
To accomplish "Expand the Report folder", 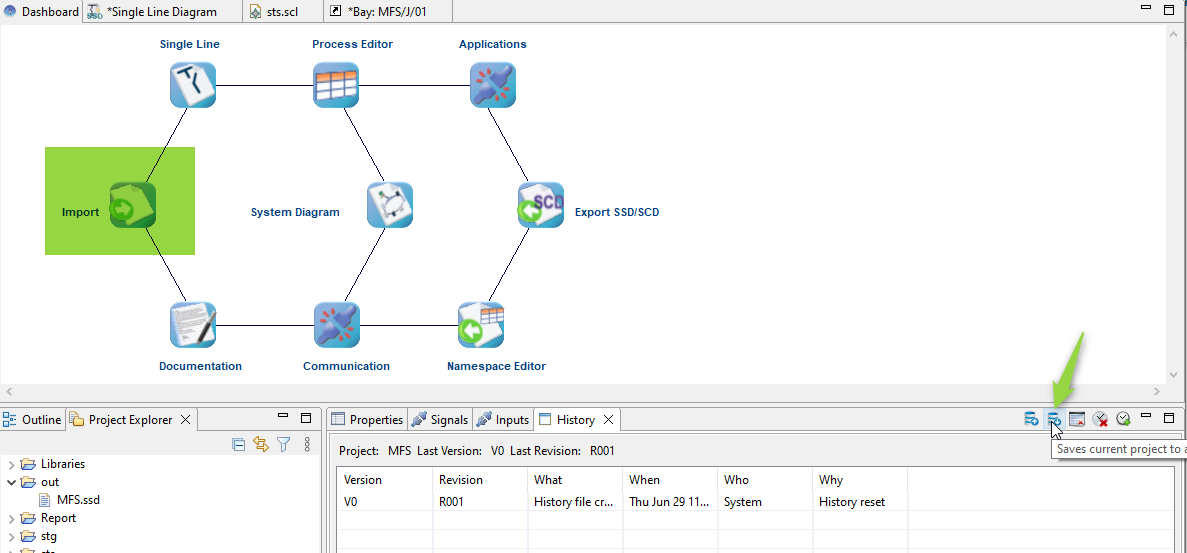I will (x=12, y=518).
